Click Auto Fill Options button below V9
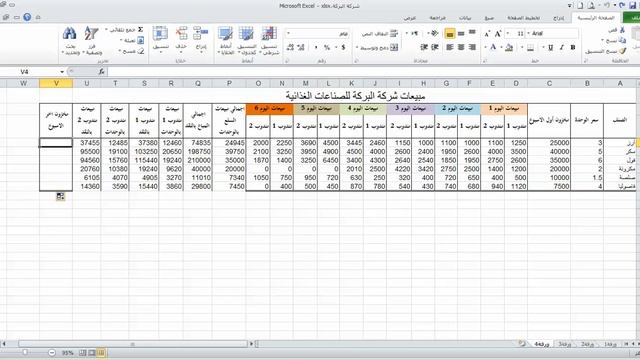The height and width of the screenshot is (360, 640). [x=60, y=197]
